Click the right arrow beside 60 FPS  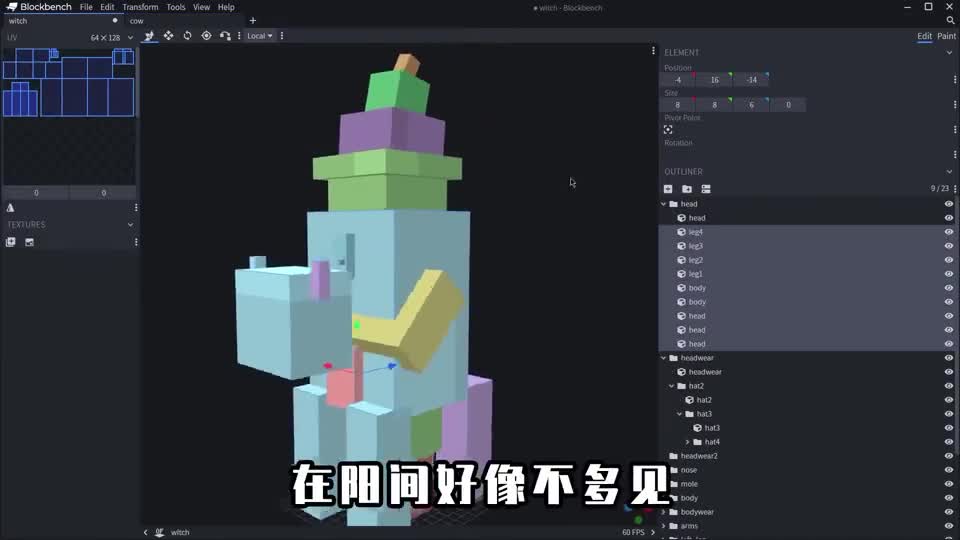click(x=653, y=533)
